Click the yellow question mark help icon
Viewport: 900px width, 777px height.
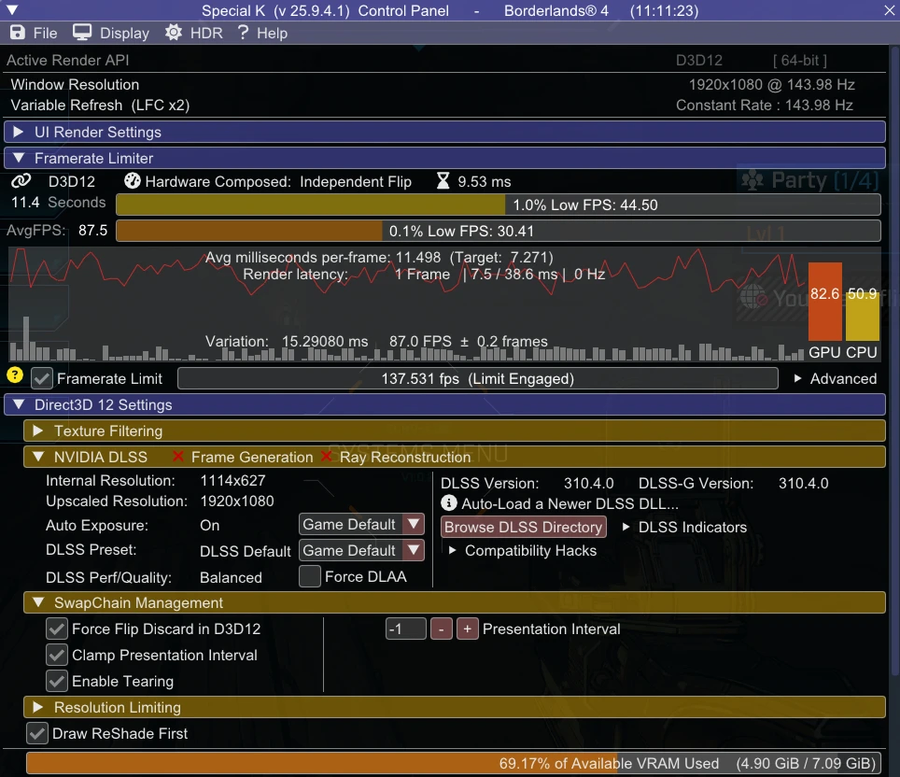point(15,376)
